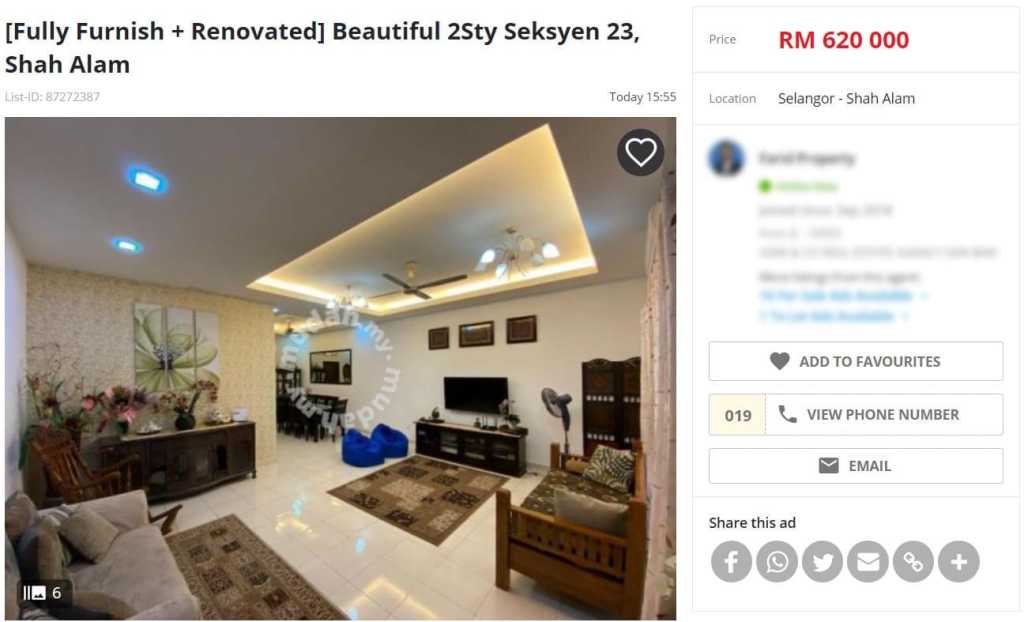Click the Email button

point(856,466)
